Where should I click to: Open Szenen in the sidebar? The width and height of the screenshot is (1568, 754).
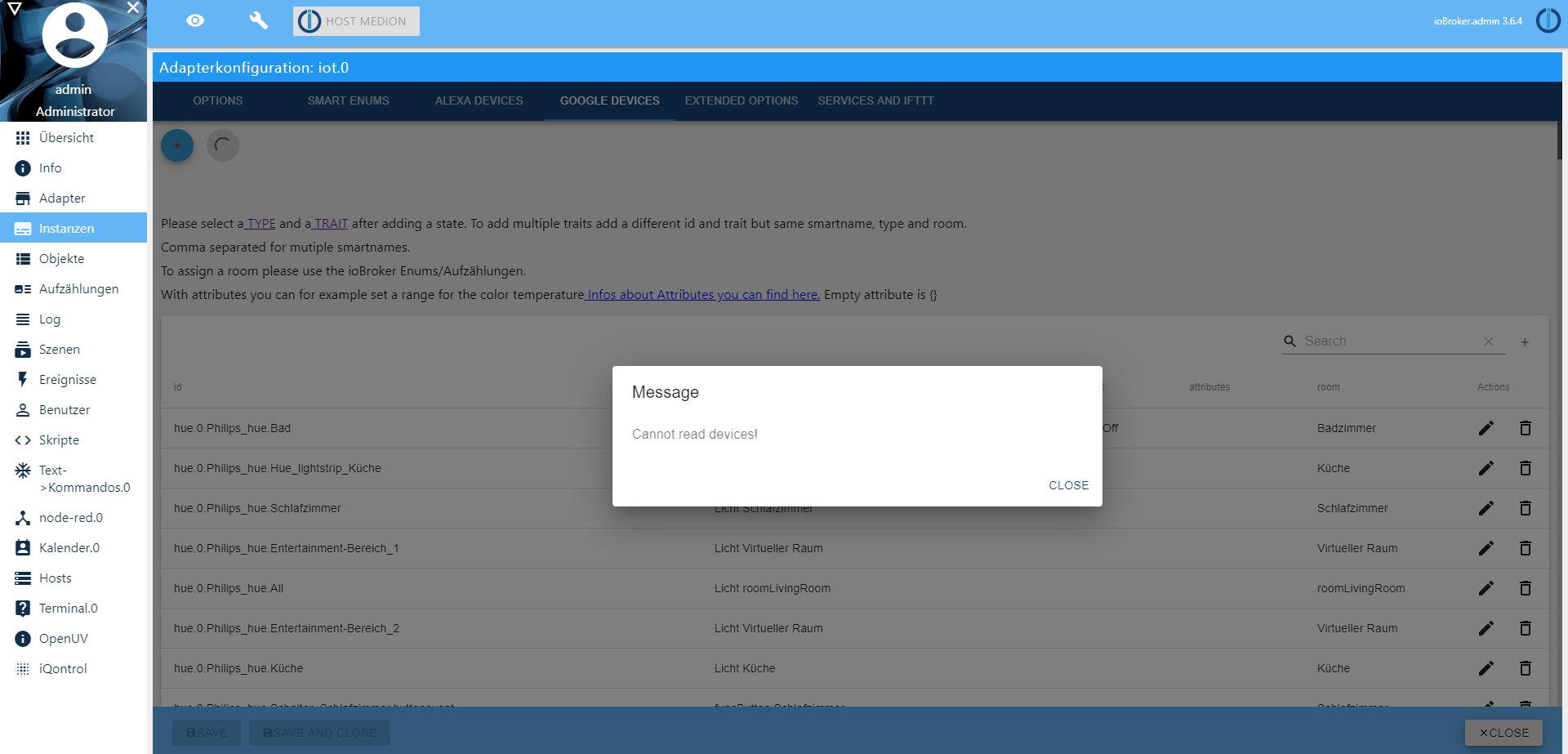(73, 349)
